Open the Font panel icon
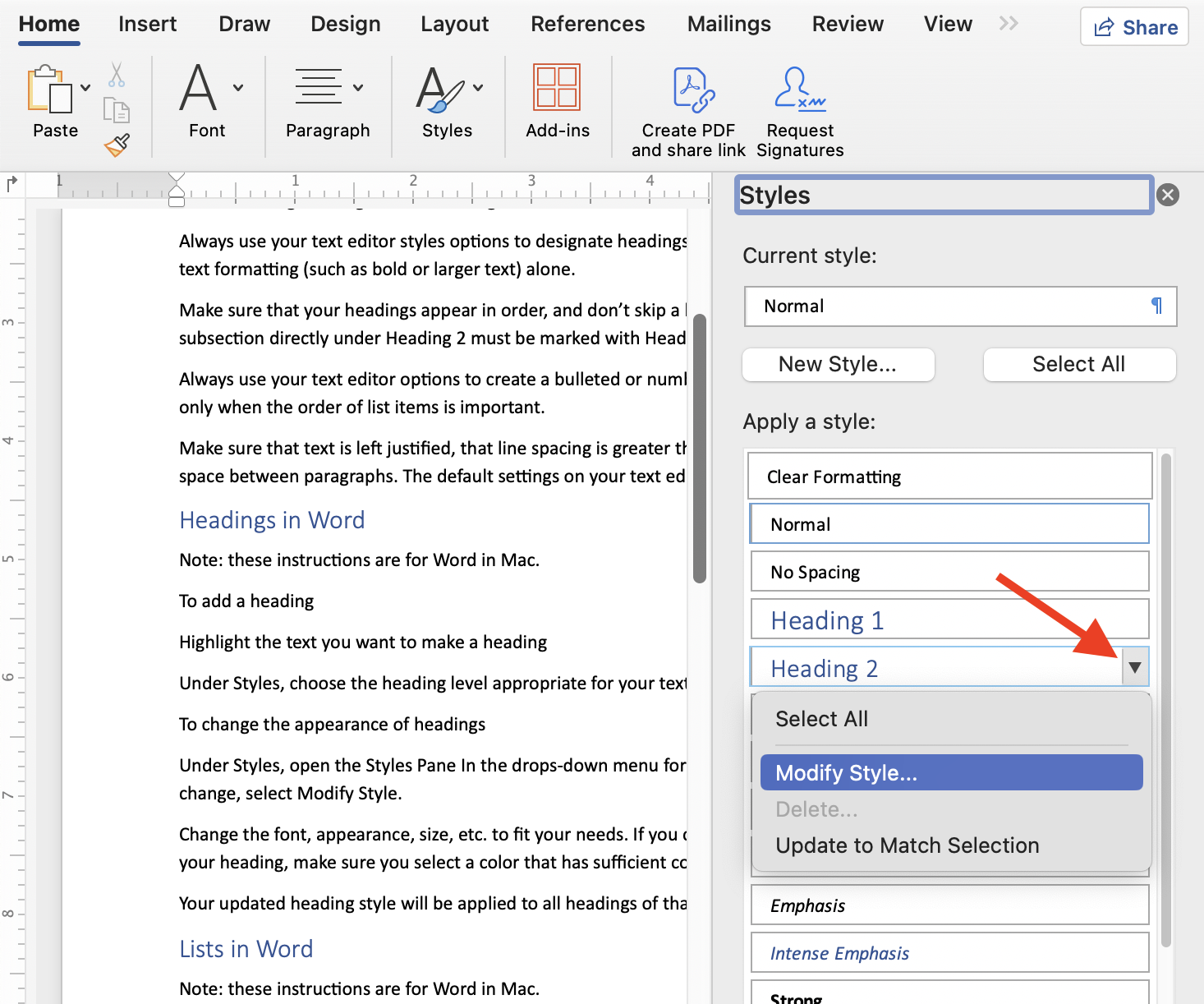Screen dimensions: 1204x1004 coord(200,88)
